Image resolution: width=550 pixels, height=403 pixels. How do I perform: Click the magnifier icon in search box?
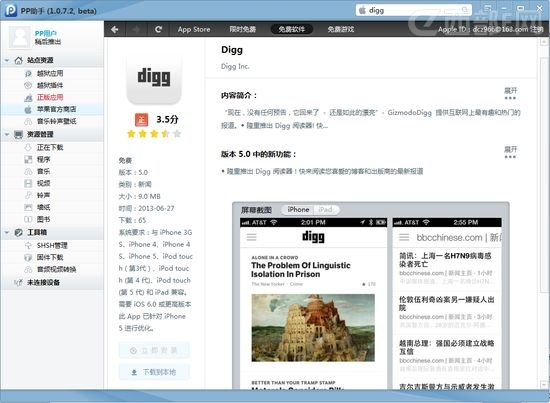click(x=465, y=10)
